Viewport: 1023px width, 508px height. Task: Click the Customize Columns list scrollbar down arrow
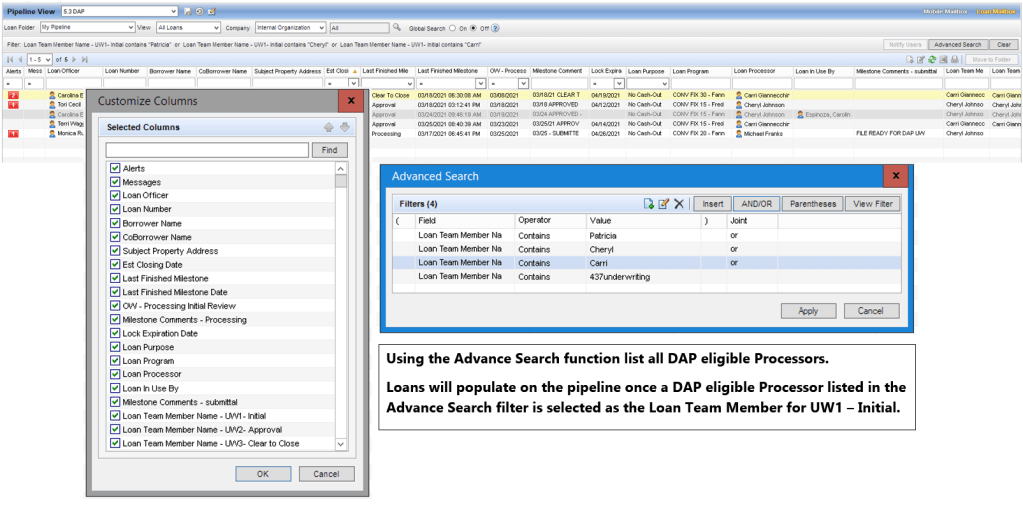click(x=341, y=444)
